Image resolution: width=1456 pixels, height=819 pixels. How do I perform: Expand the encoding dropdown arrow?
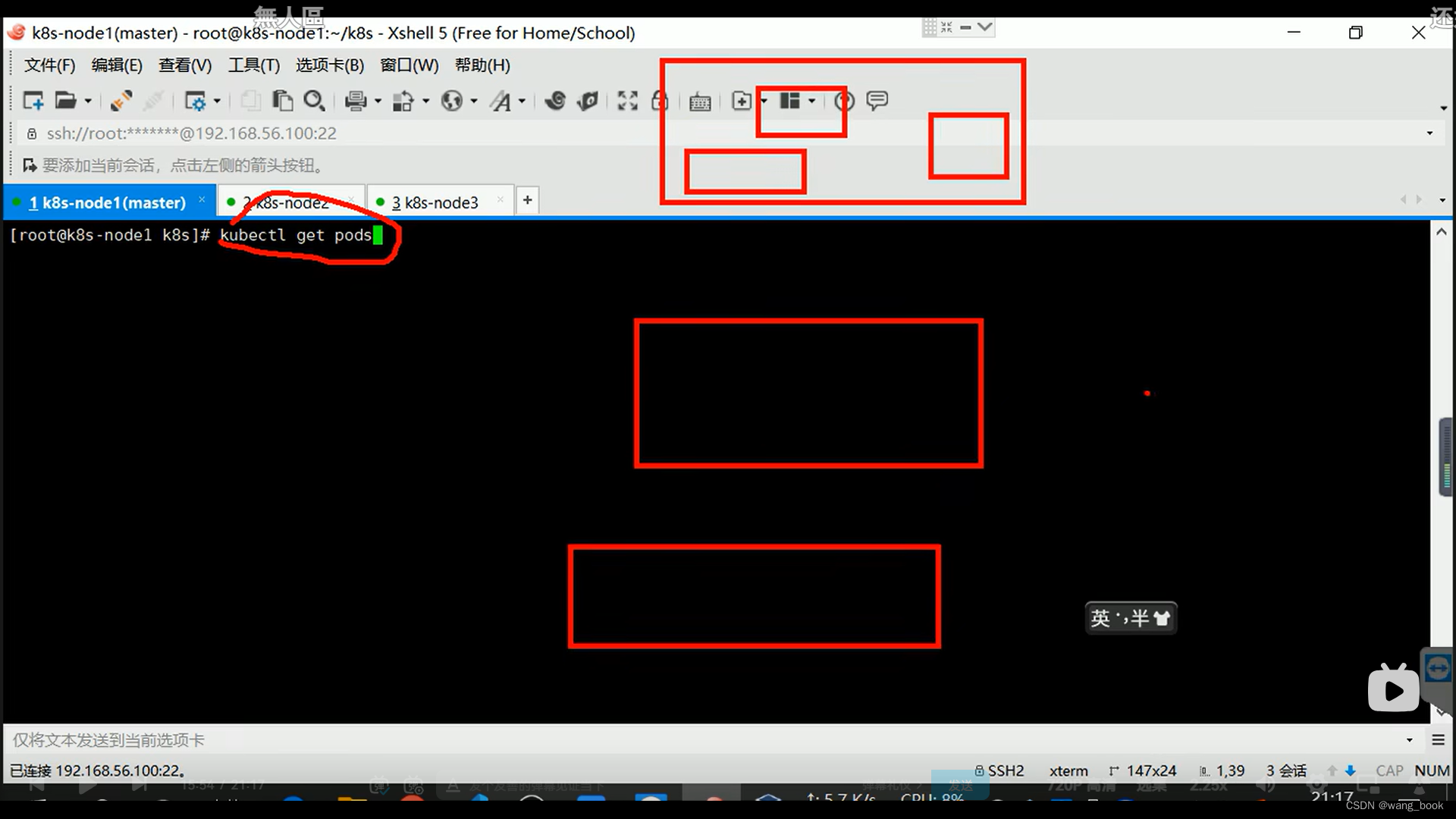tap(474, 101)
